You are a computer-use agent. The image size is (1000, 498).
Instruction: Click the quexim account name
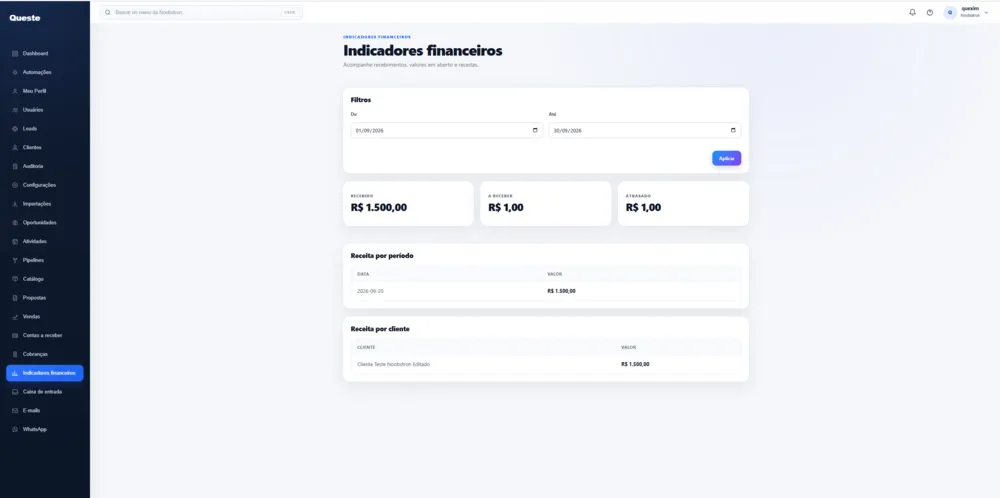tap(969, 9)
